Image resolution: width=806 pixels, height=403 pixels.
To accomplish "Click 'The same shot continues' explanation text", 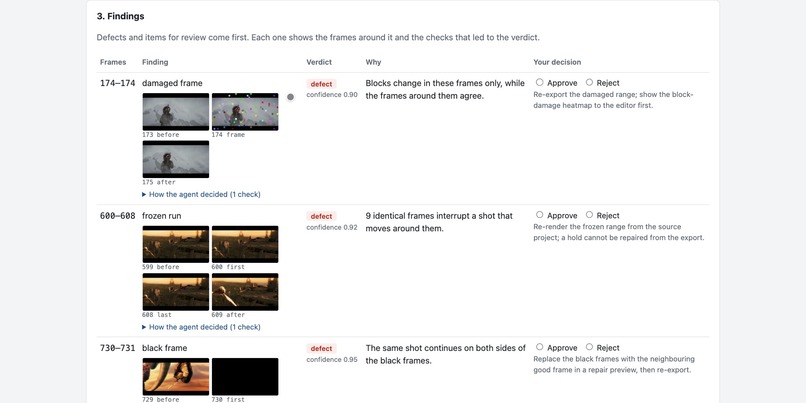I will pyautogui.click(x=446, y=354).
